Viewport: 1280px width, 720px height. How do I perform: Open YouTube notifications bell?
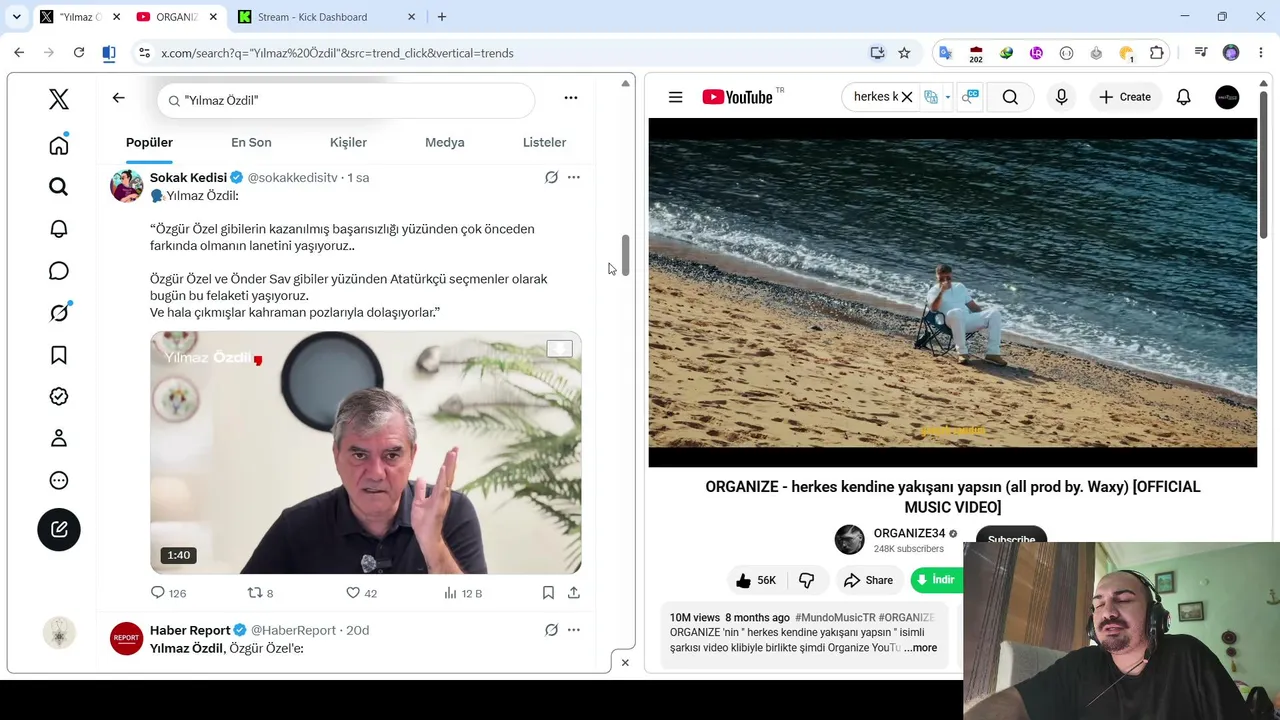(1183, 97)
